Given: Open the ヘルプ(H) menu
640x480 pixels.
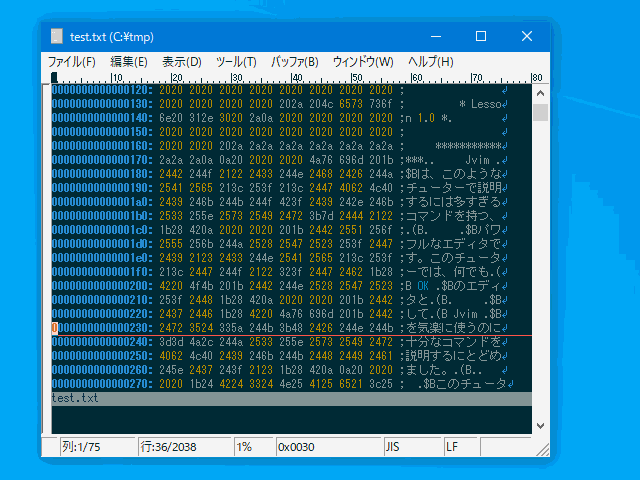Looking at the screenshot, I should pos(431,62).
